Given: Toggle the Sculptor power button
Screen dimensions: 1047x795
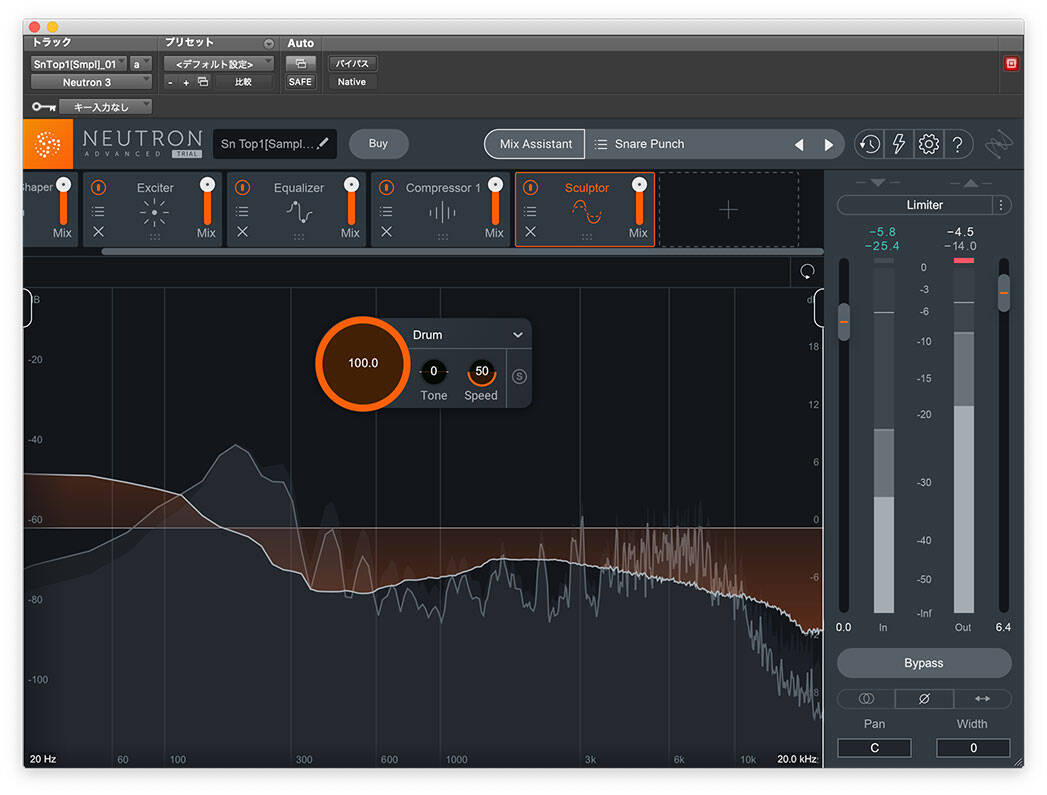Looking at the screenshot, I should [532, 187].
